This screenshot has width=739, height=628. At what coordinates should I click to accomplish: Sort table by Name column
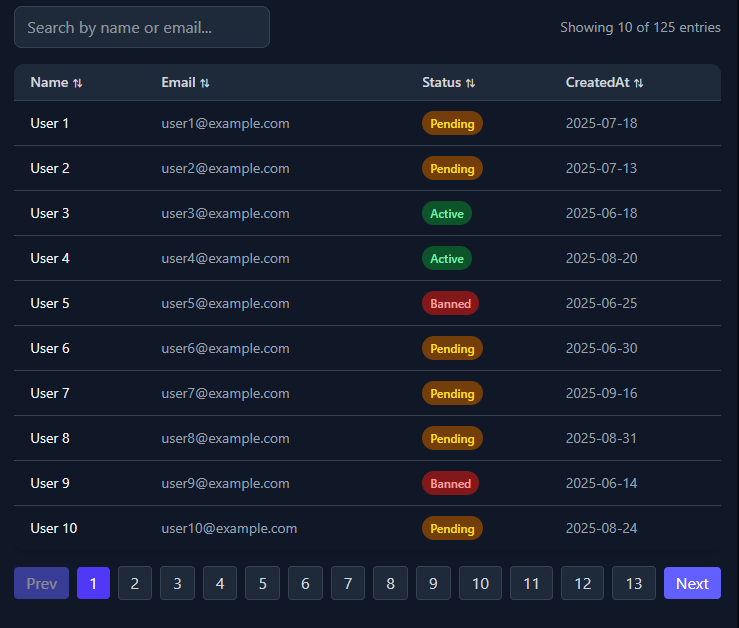[x=56, y=83]
